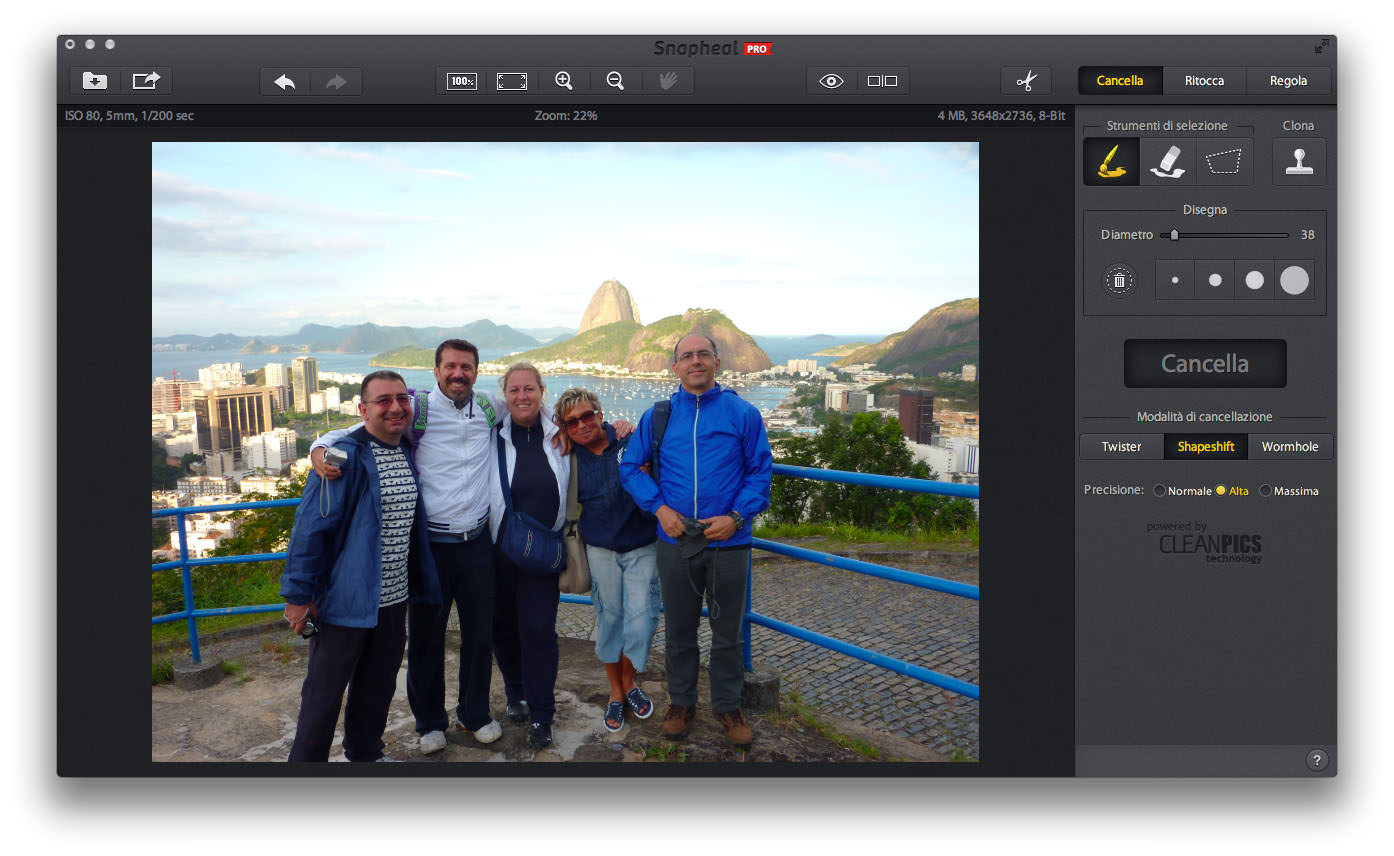Image resolution: width=1394 pixels, height=856 pixels.
Task: Open help with the question mark button
Action: tap(1317, 760)
